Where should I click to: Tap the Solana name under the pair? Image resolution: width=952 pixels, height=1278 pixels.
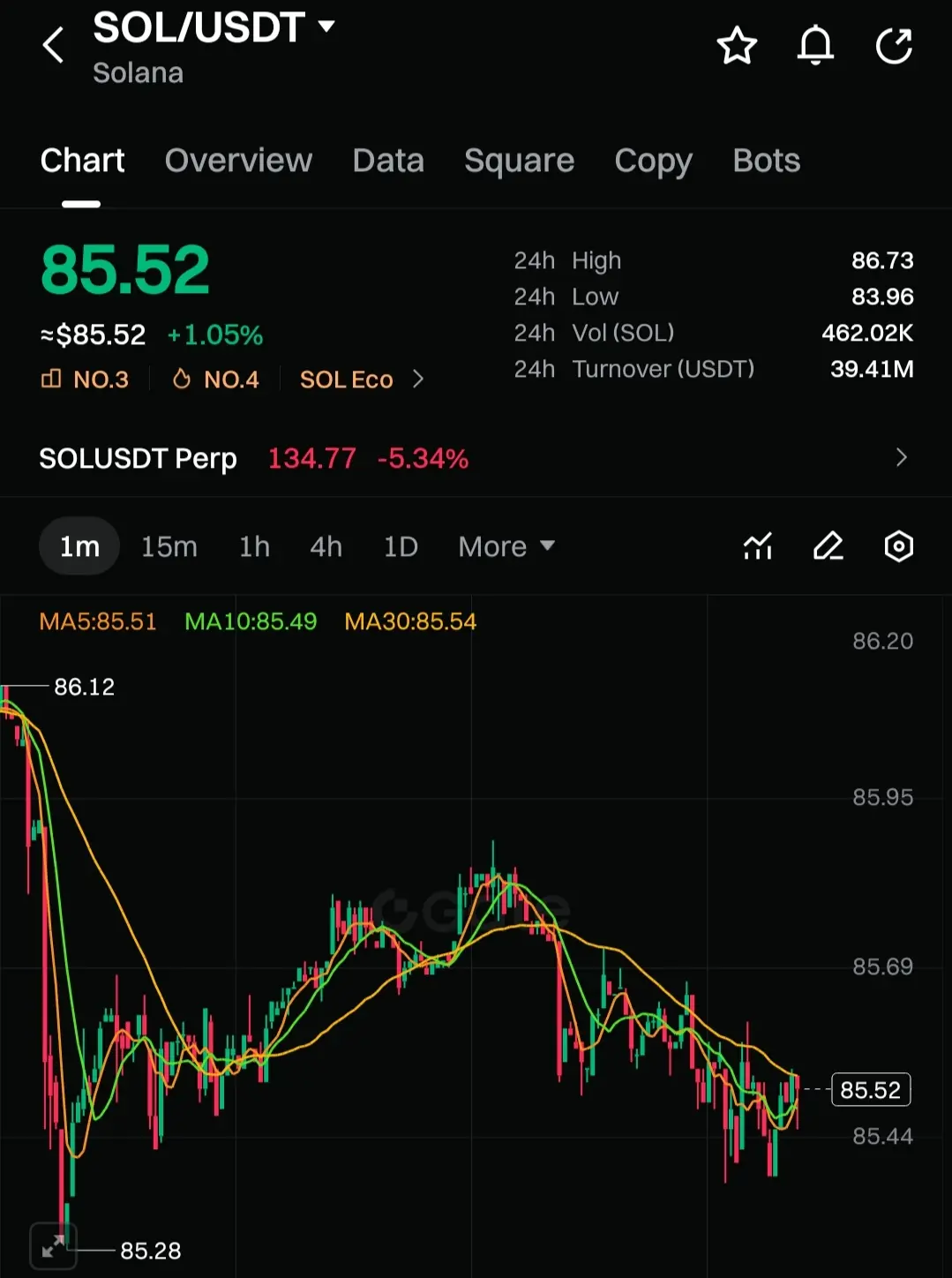click(138, 72)
